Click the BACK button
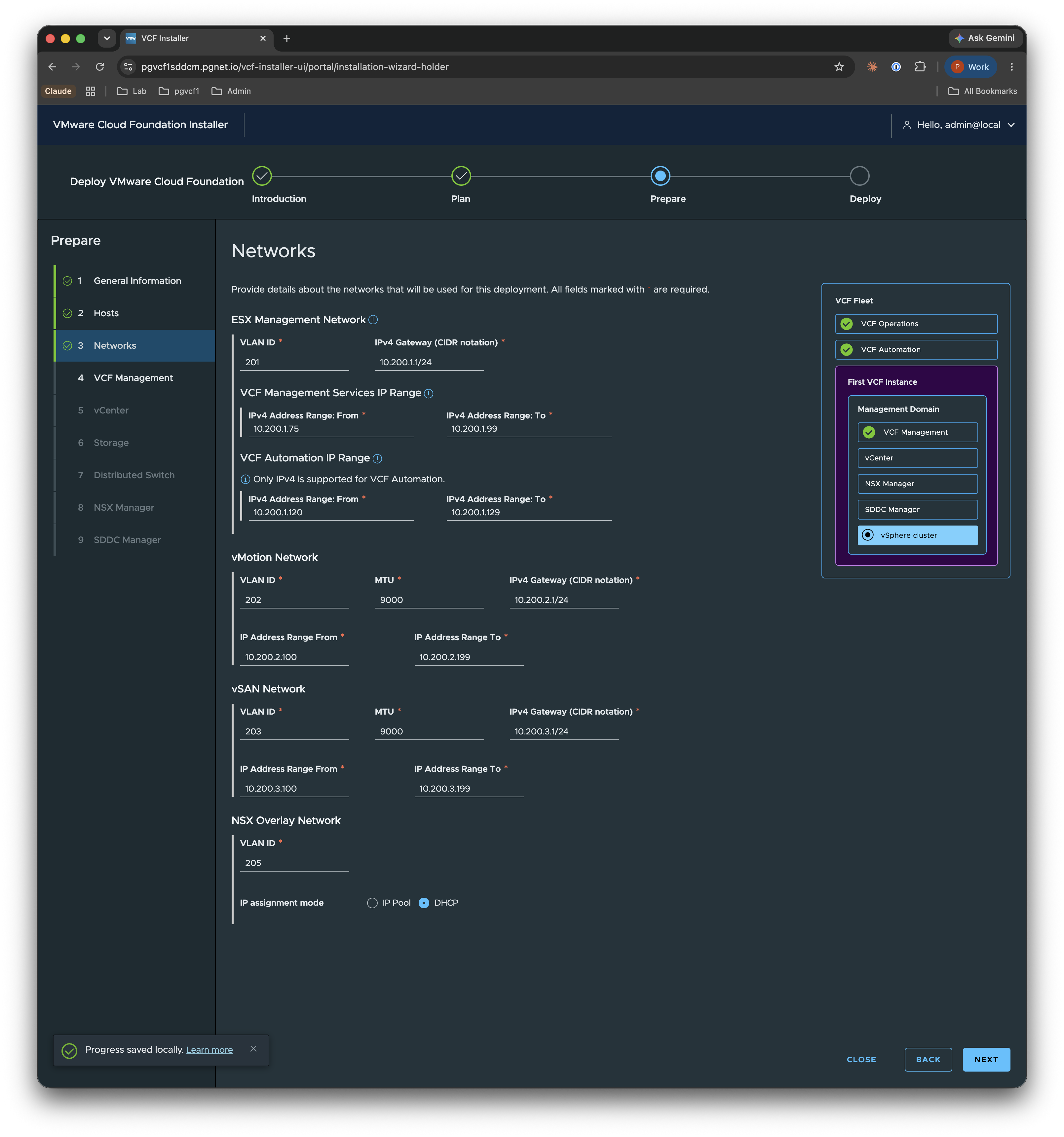 pyautogui.click(x=927, y=1059)
